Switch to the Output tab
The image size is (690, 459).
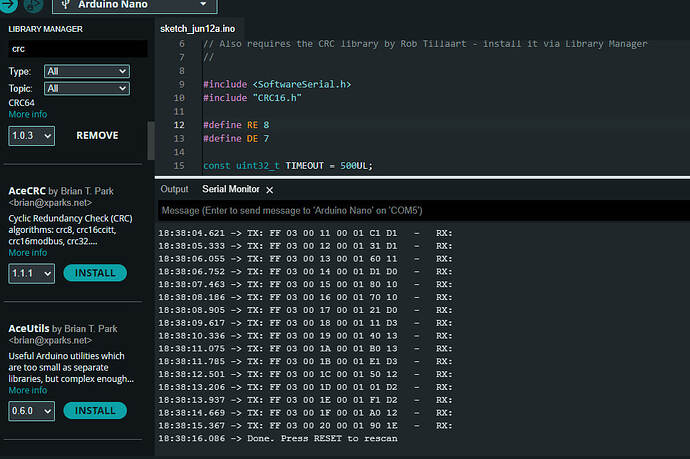pos(174,189)
